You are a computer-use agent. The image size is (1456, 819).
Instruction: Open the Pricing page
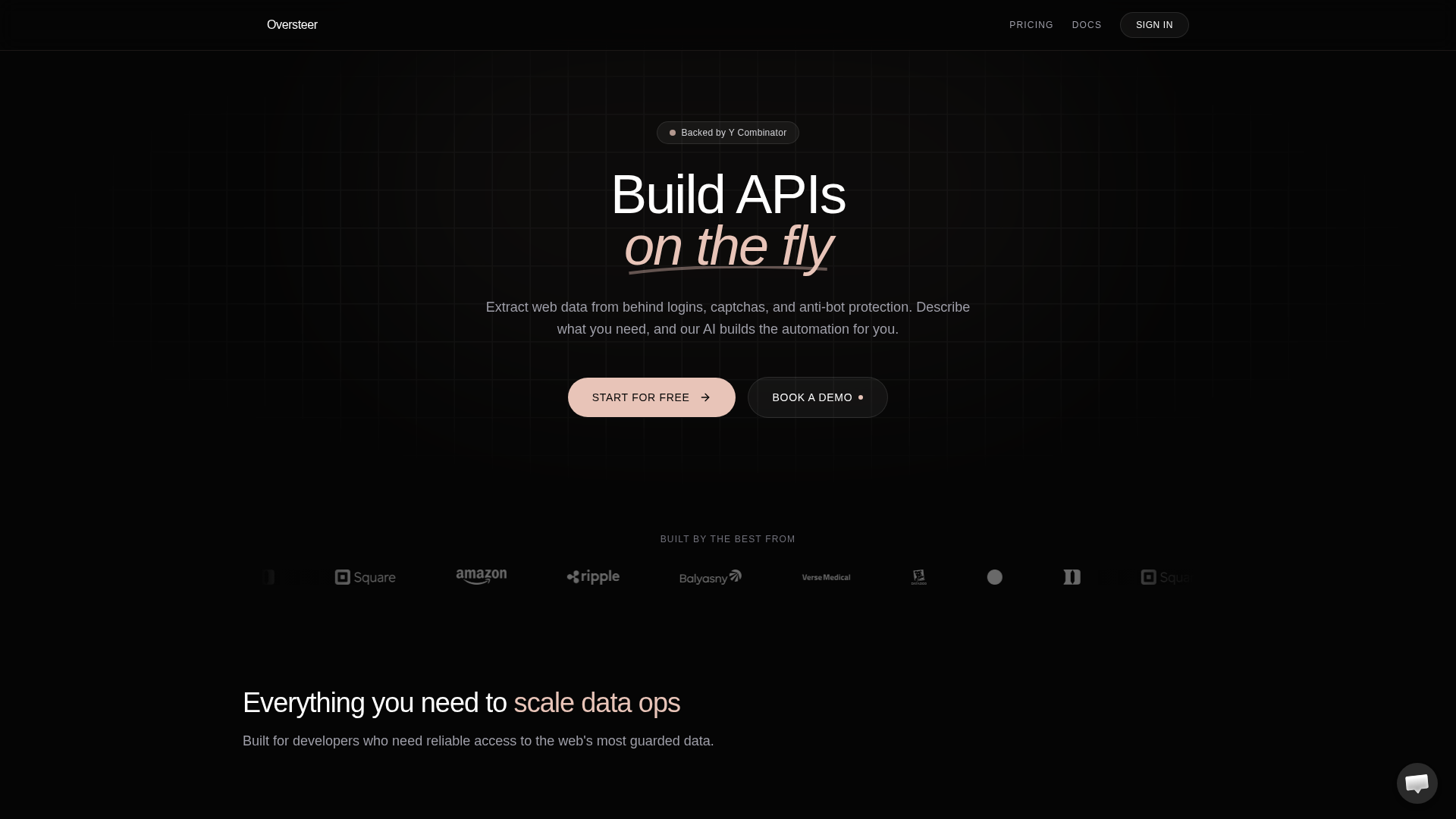coord(1031,25)
